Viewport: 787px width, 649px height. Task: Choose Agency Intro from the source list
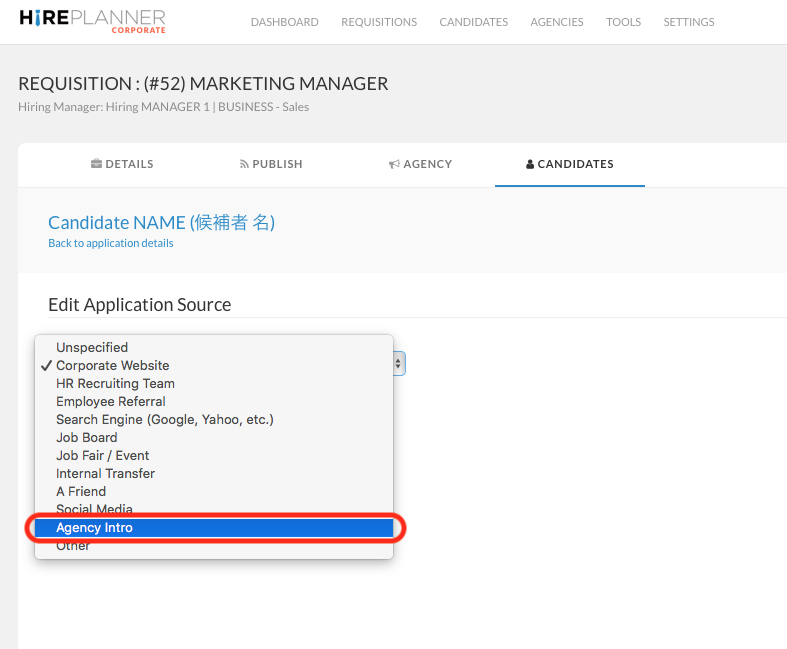point(94,528)
